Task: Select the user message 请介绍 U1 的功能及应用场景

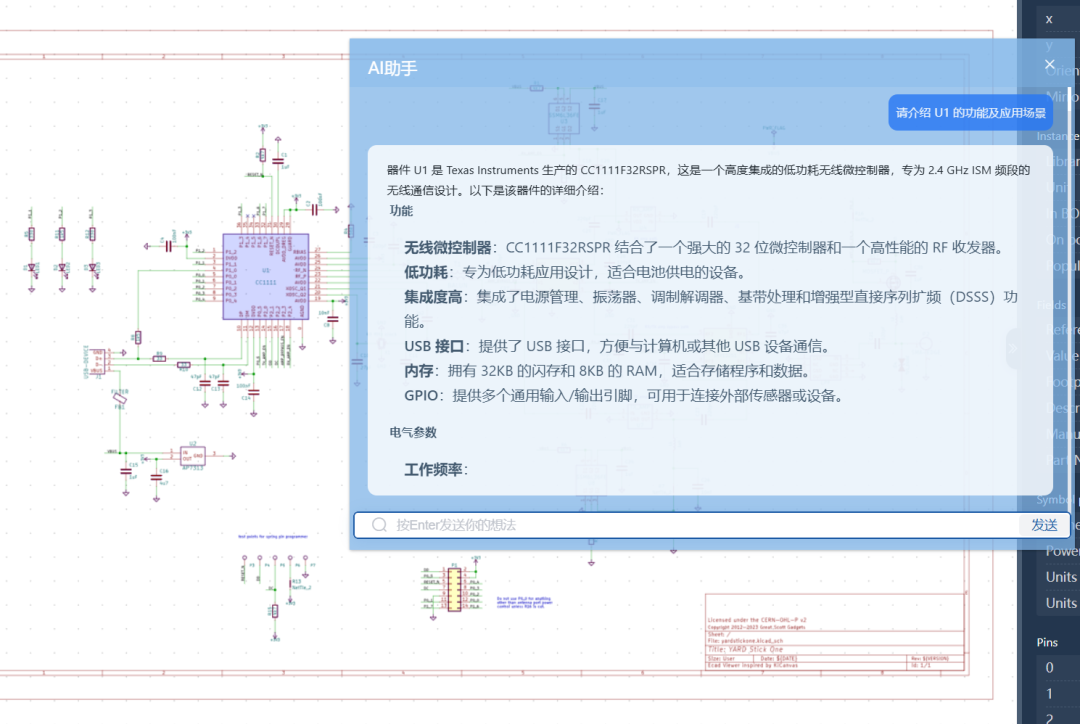Action: (x=970, y=112)
